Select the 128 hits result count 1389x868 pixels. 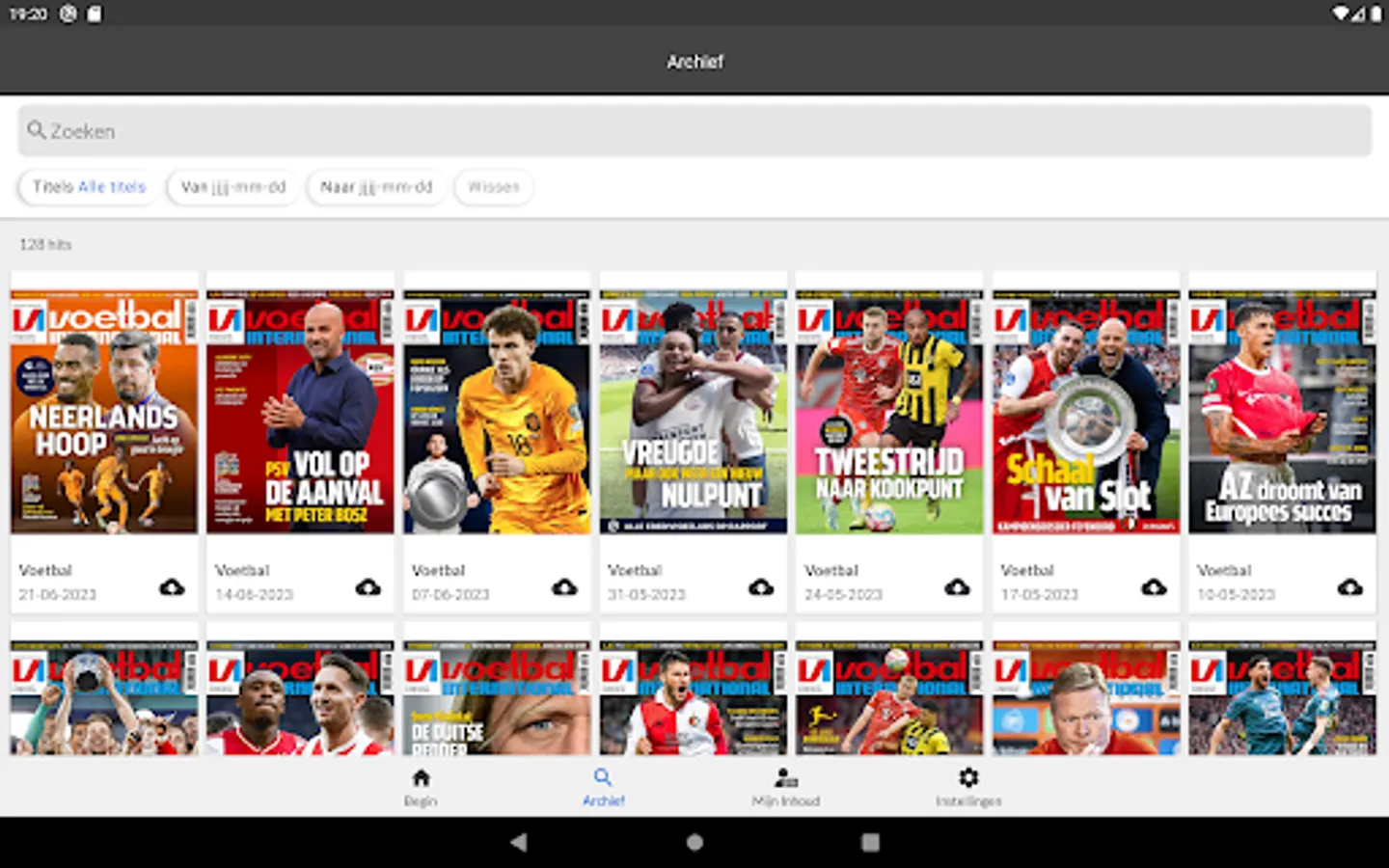45,245
